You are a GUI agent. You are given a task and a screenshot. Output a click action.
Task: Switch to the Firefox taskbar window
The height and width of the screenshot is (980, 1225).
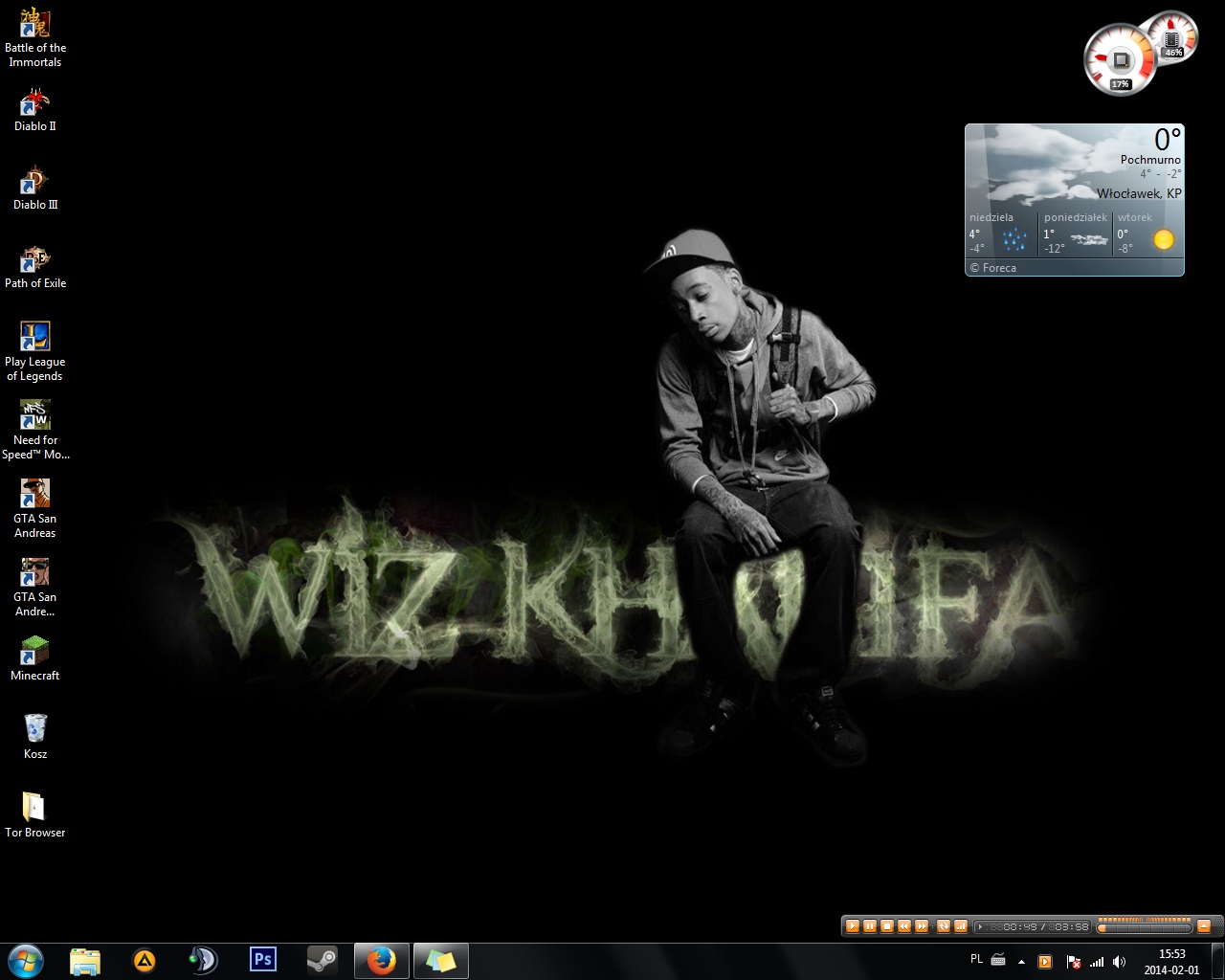382,961
